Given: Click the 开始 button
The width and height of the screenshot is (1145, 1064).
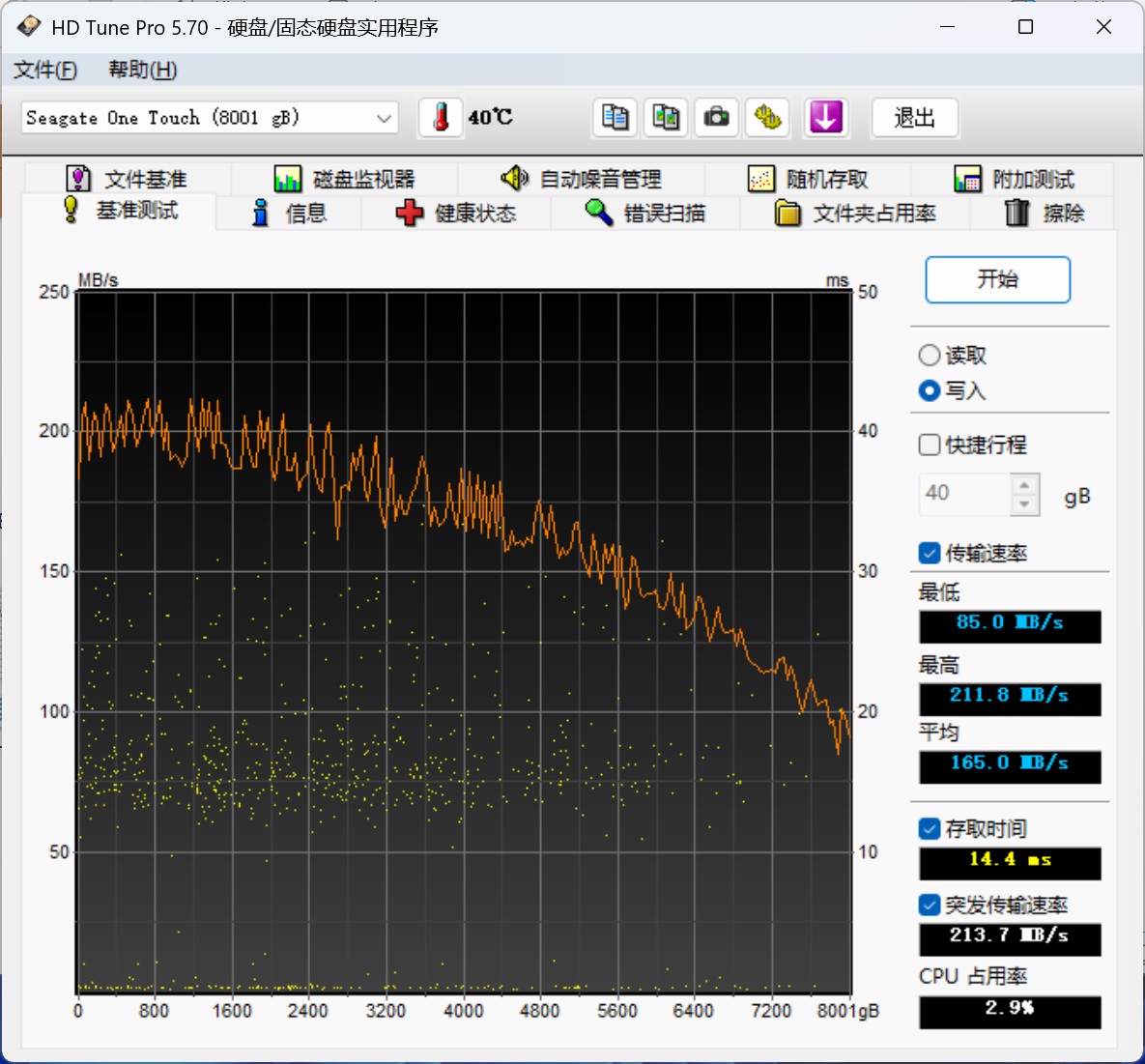Looking at the screenshot, I should coord(997,279).
